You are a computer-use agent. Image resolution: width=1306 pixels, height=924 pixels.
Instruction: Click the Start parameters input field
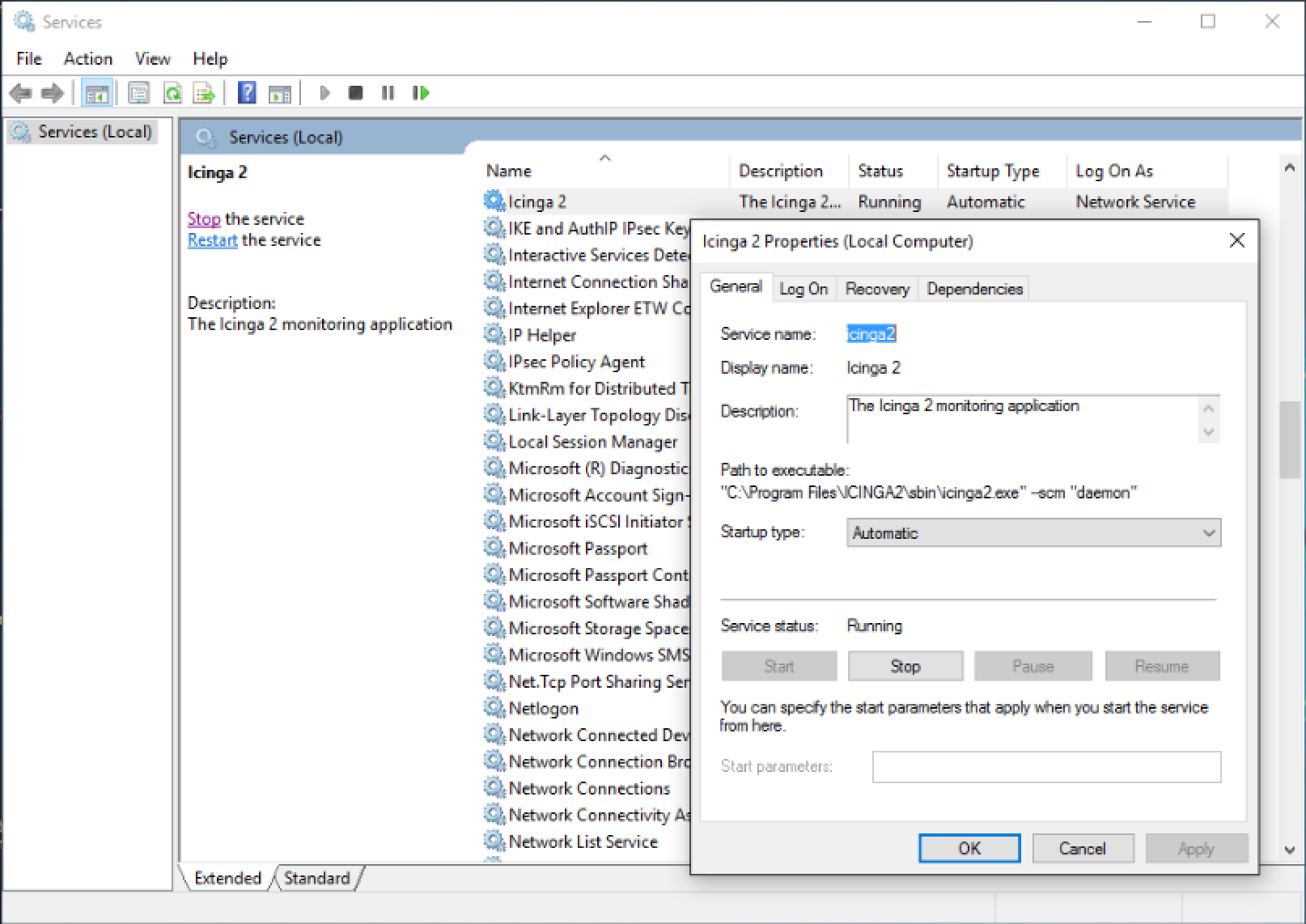(x=1046, y=767)
